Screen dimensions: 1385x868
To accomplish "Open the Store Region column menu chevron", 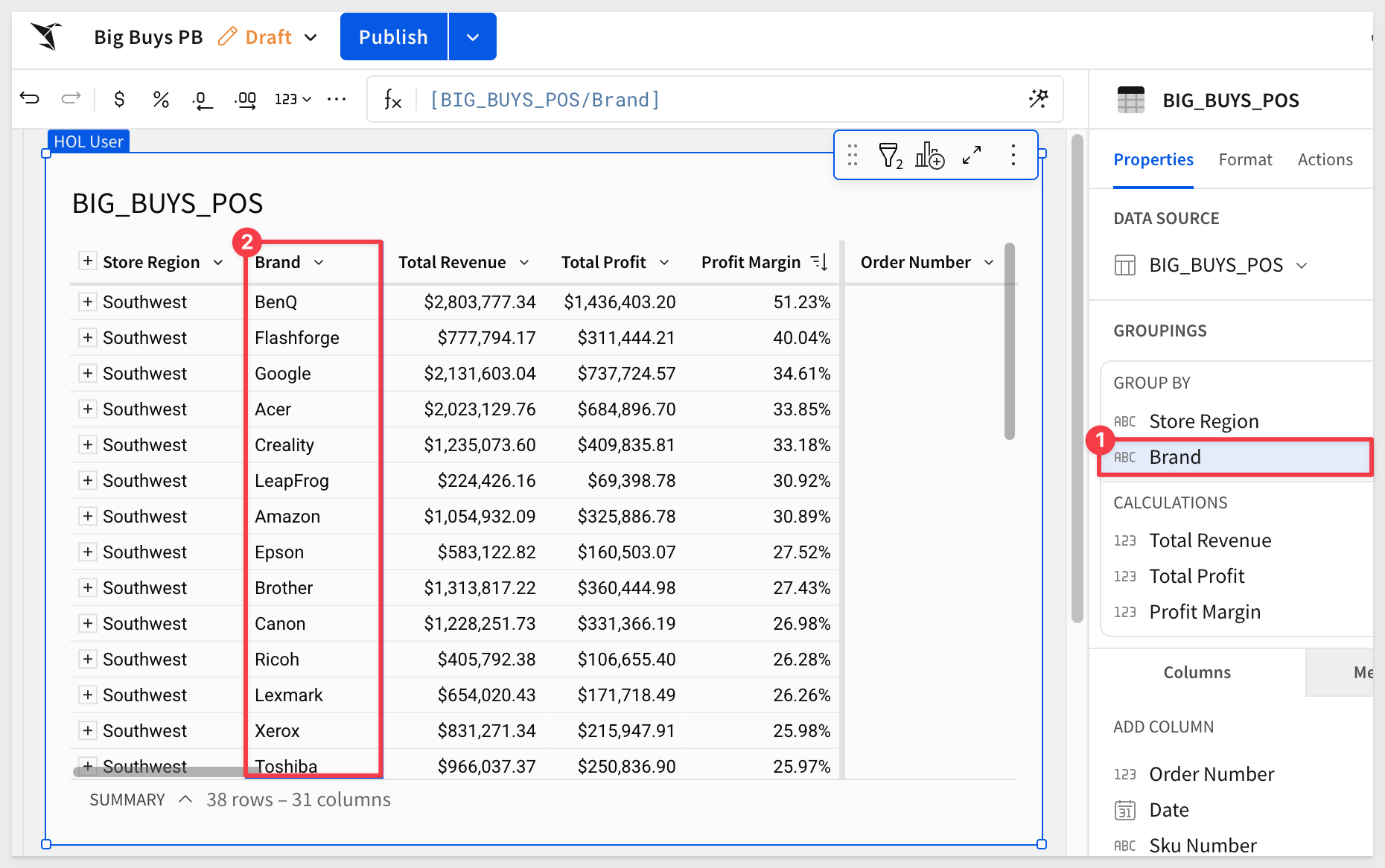I will point(218,262).
